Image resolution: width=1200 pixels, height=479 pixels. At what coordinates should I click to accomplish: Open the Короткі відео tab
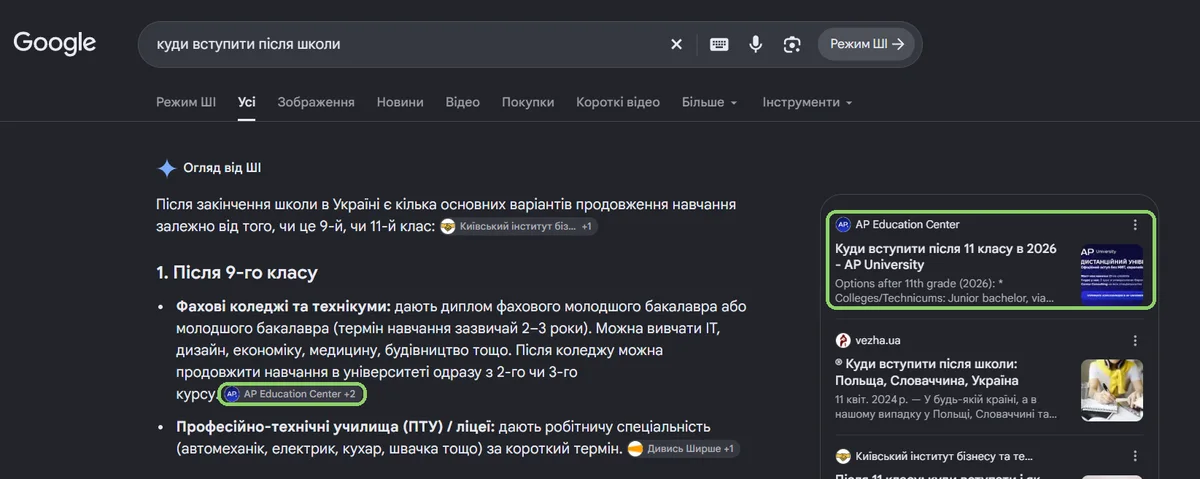pos(618,102)
